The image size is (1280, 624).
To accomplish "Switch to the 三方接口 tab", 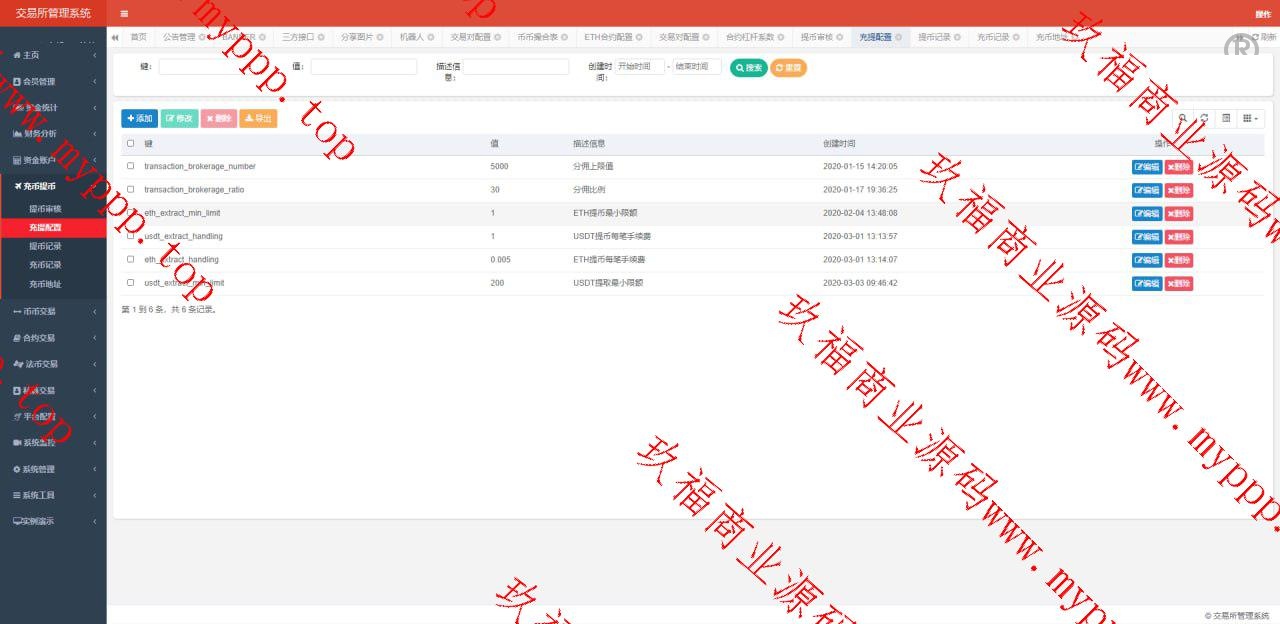I will click(x=296, y=37).
